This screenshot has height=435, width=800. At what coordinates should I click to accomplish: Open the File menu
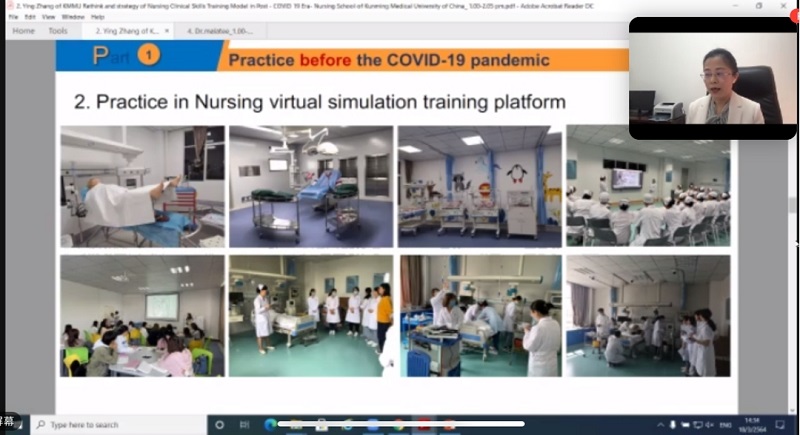(14, 17)
